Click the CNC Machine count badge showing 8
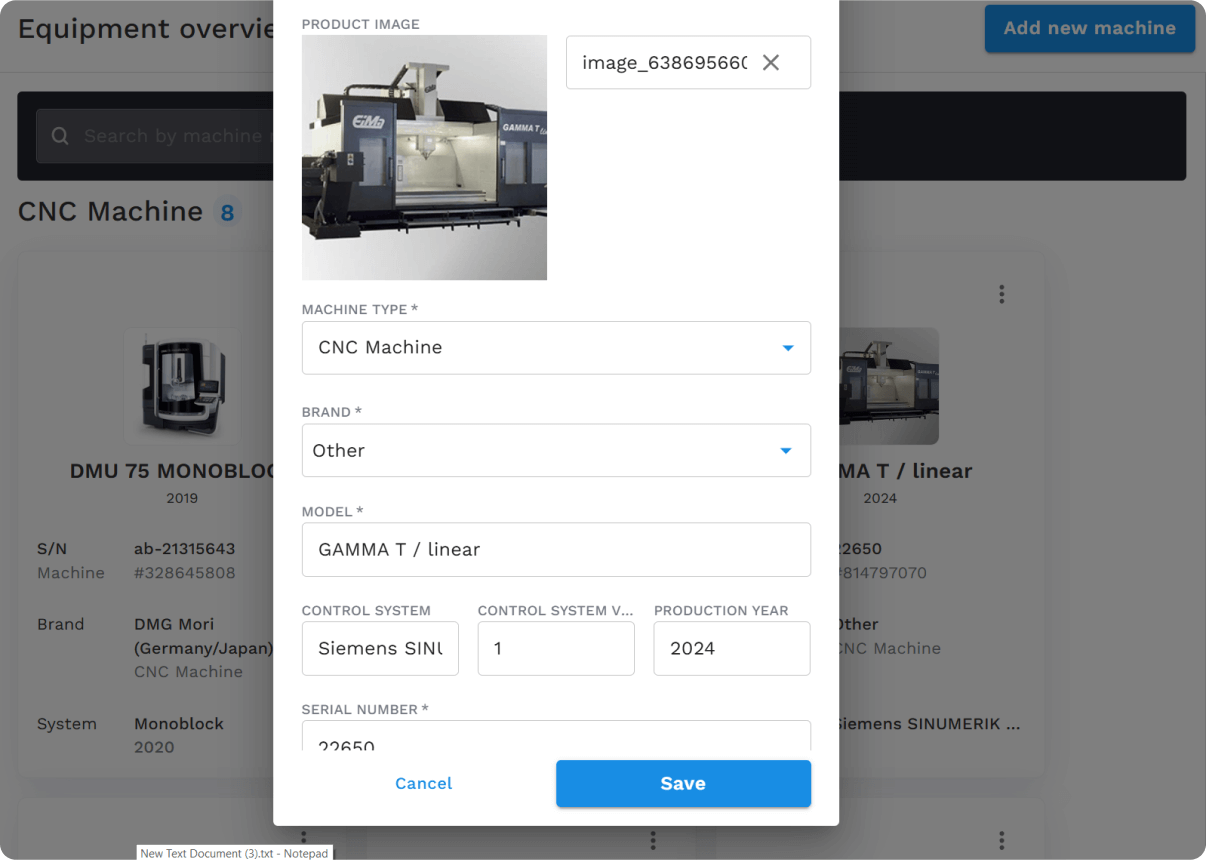The image size is (1206, 860). click(x=226, y=211)
